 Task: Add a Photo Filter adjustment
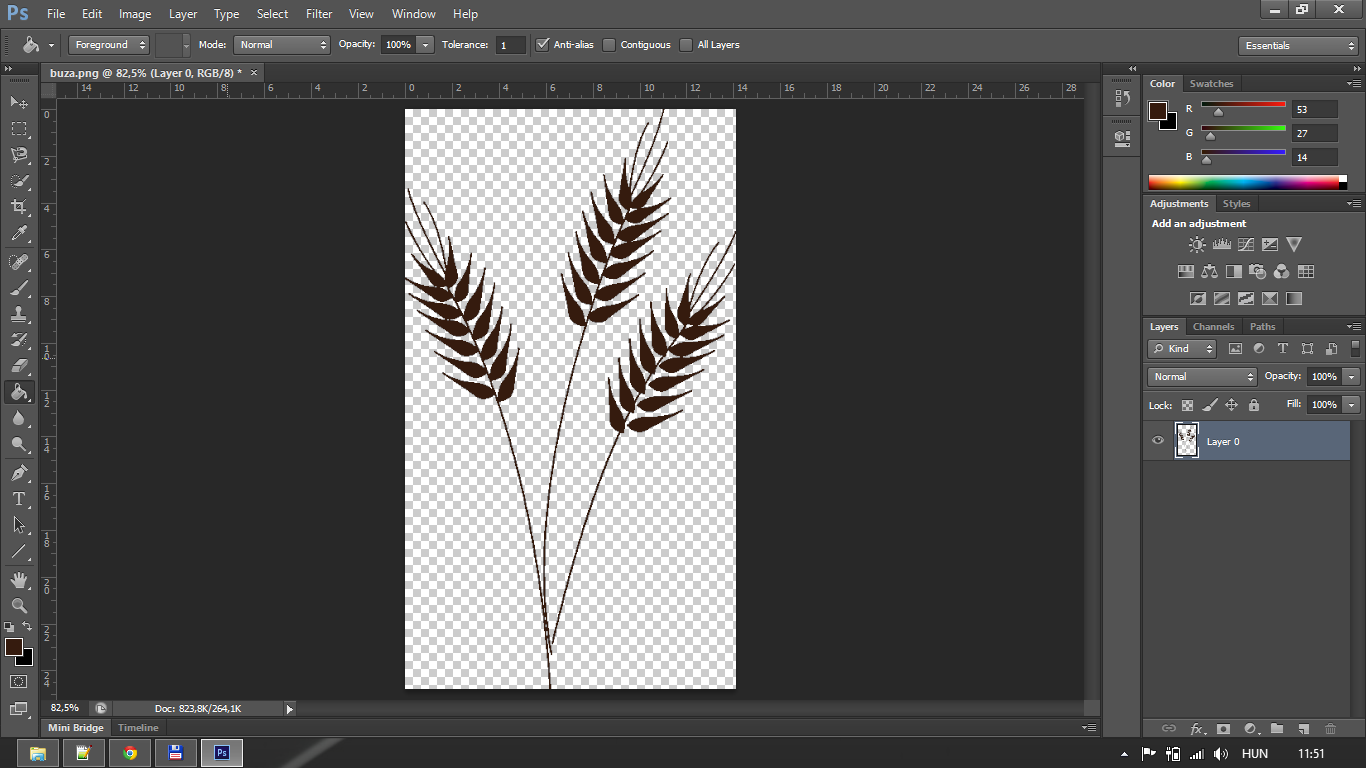1258,271
